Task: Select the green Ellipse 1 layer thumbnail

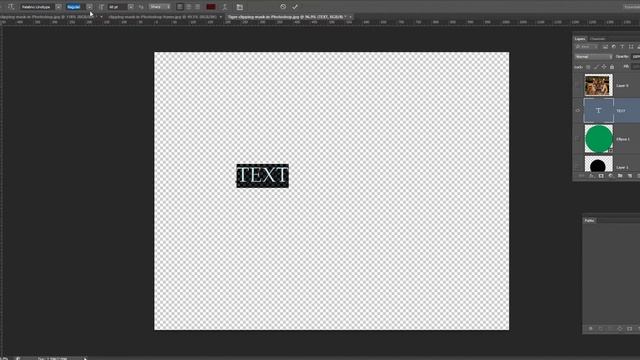Action: tap(598, 139)
